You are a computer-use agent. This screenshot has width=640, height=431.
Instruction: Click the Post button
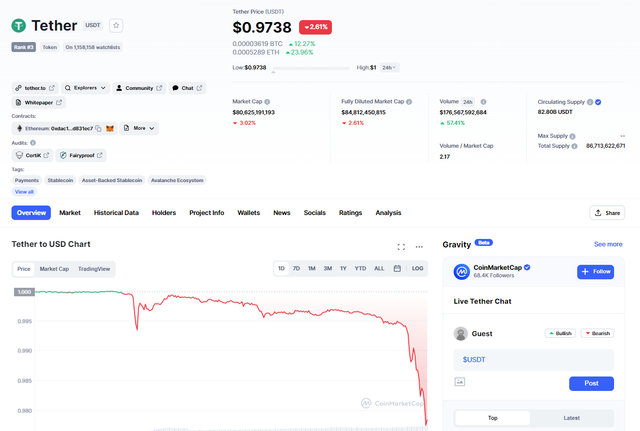(591, 383)
